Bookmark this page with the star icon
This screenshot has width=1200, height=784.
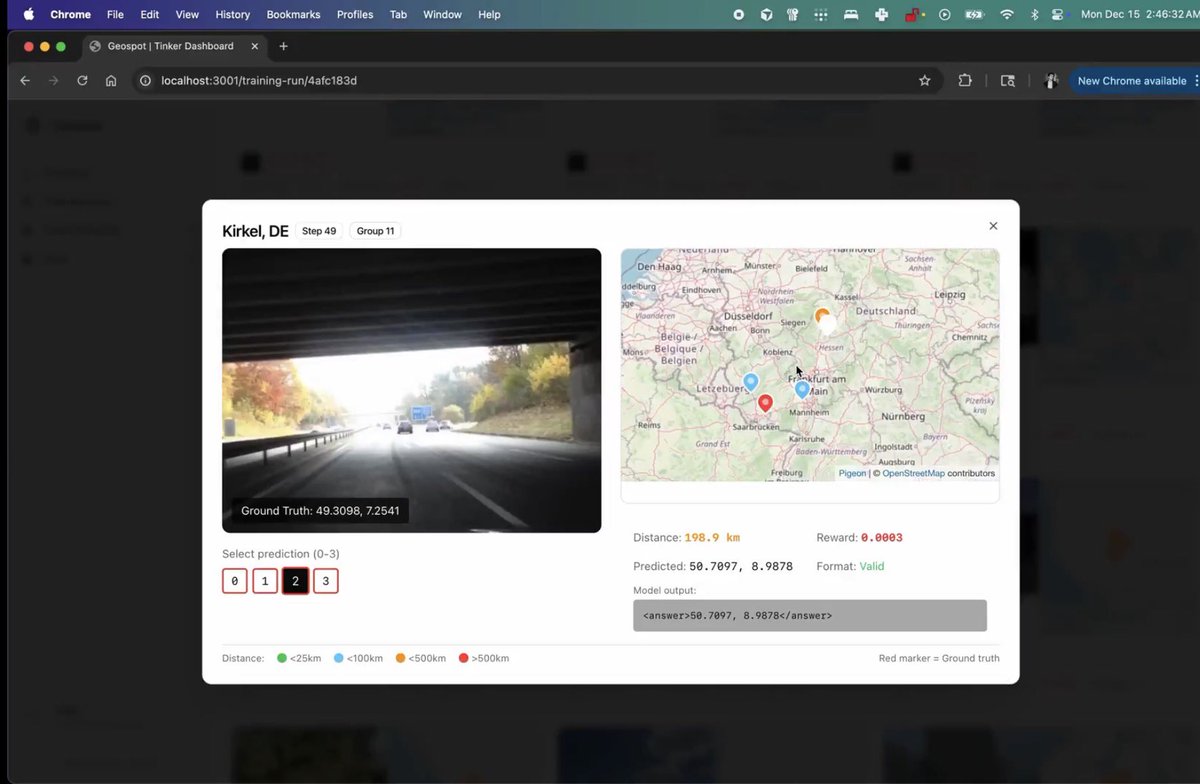pyautogui.click(x=925, y=81)
